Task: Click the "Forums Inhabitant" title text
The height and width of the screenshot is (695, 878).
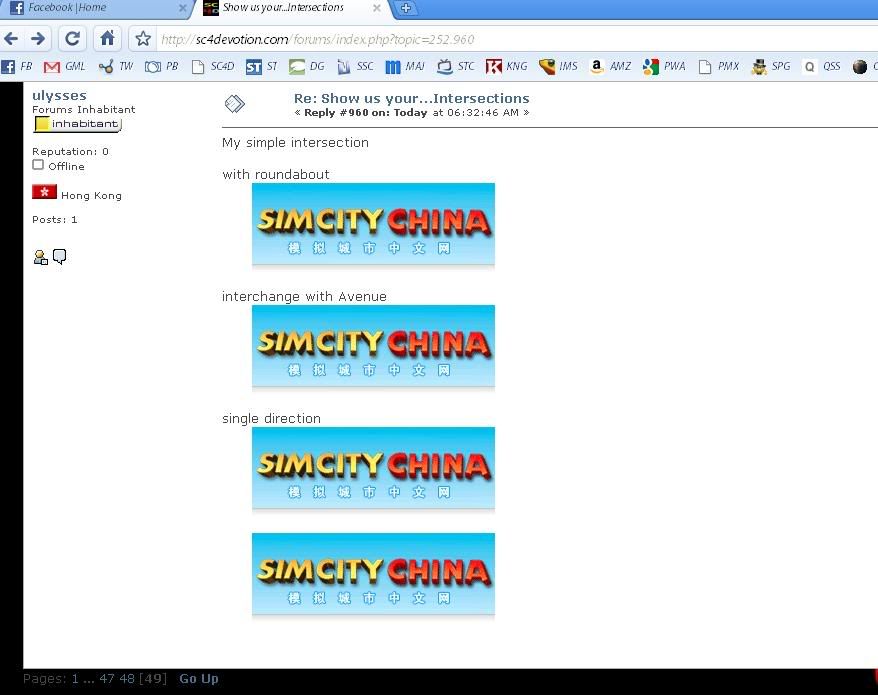Action: (83, 109)
